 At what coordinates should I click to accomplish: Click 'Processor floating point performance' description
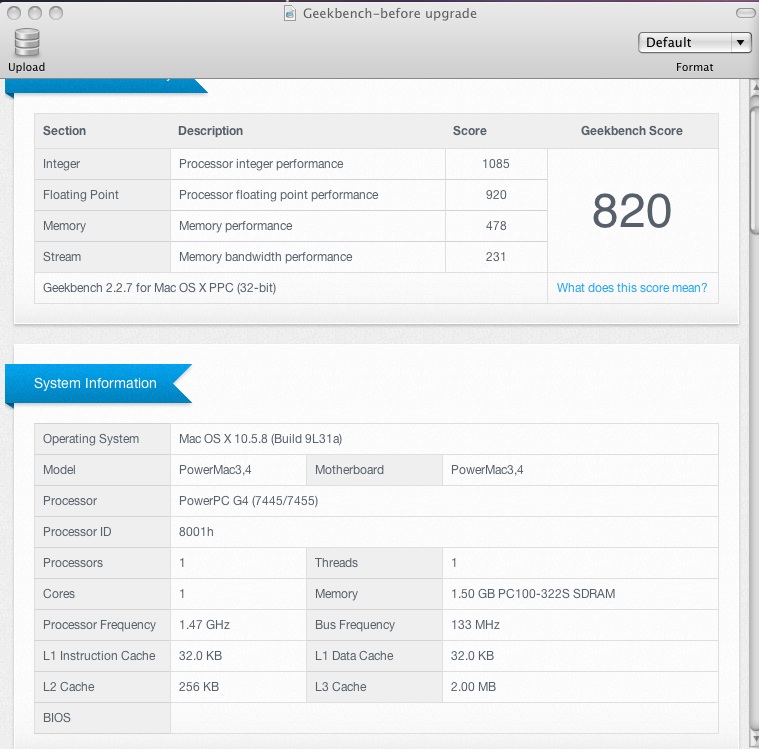(x=278, y=195)
